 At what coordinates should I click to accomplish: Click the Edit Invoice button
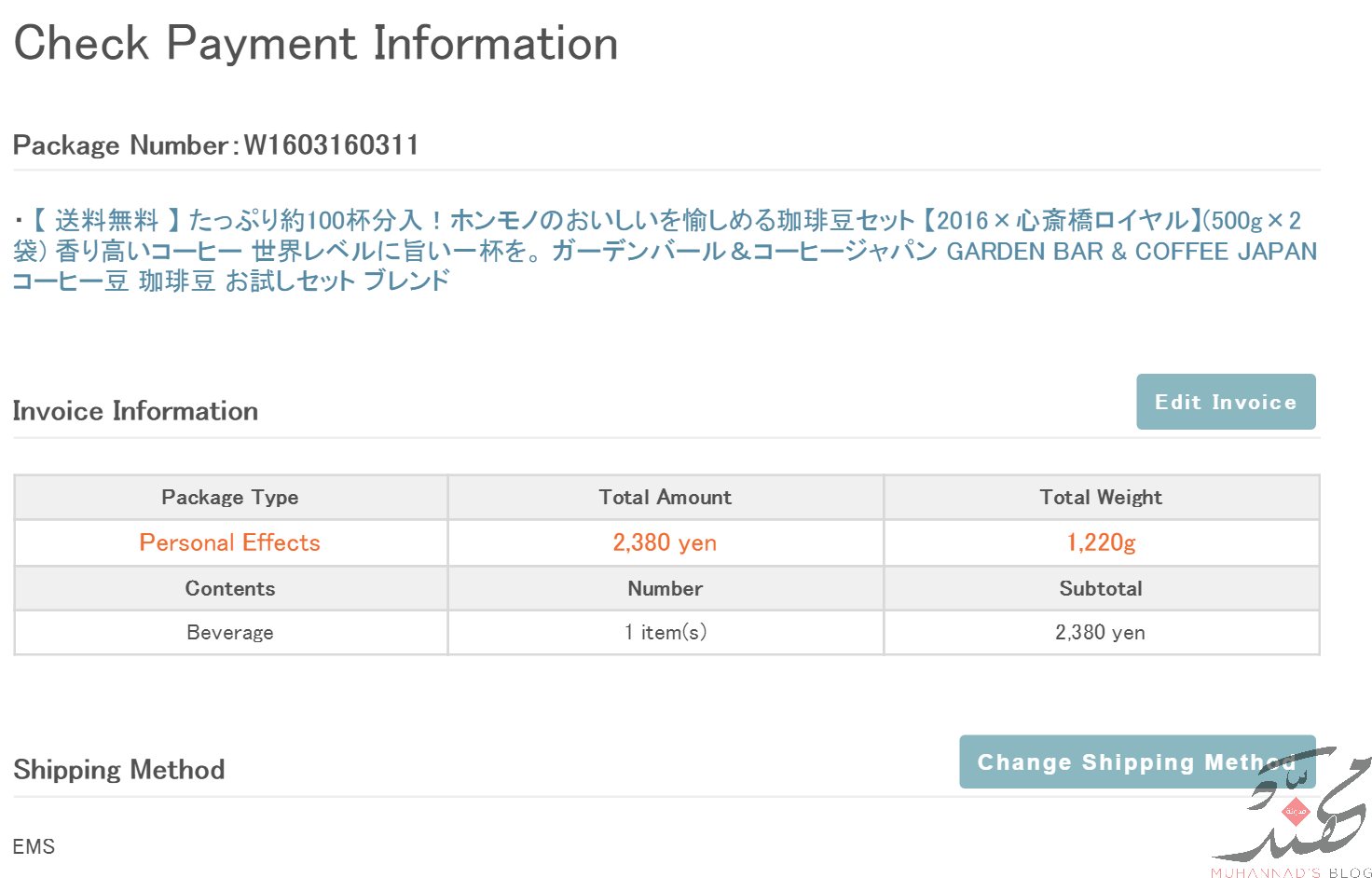[1225, 402]
